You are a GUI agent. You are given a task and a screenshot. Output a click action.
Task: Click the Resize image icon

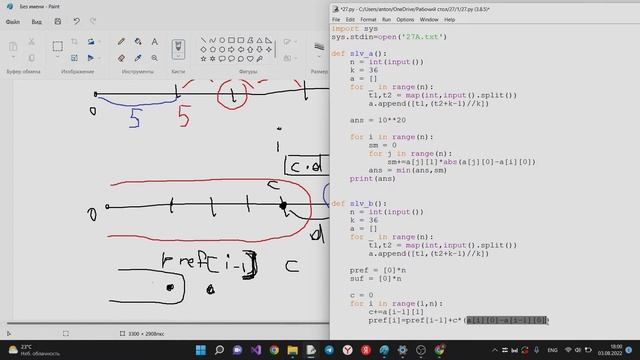[x=74, y=58]
